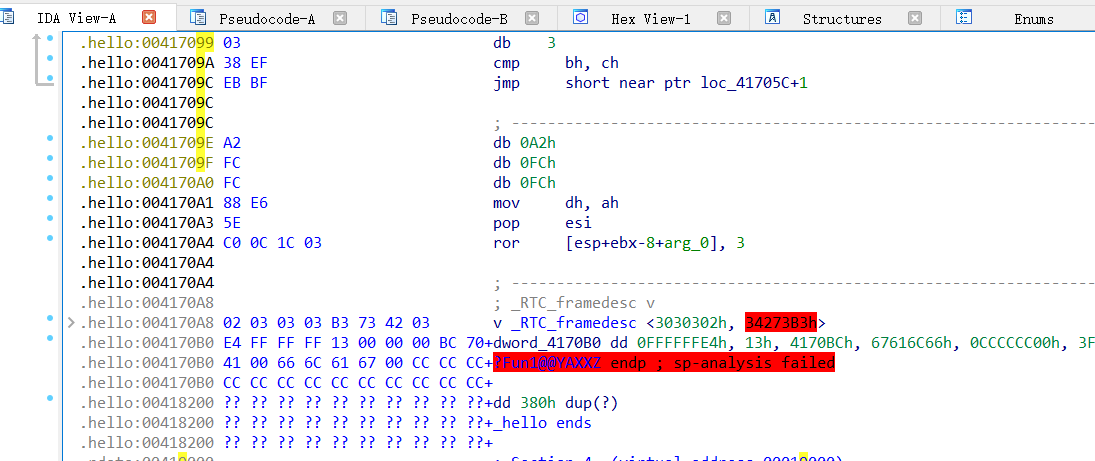Click the red highlighted value 34273B3h
The height and width of the screenshot is (461, 1095).
pos(782,323)
